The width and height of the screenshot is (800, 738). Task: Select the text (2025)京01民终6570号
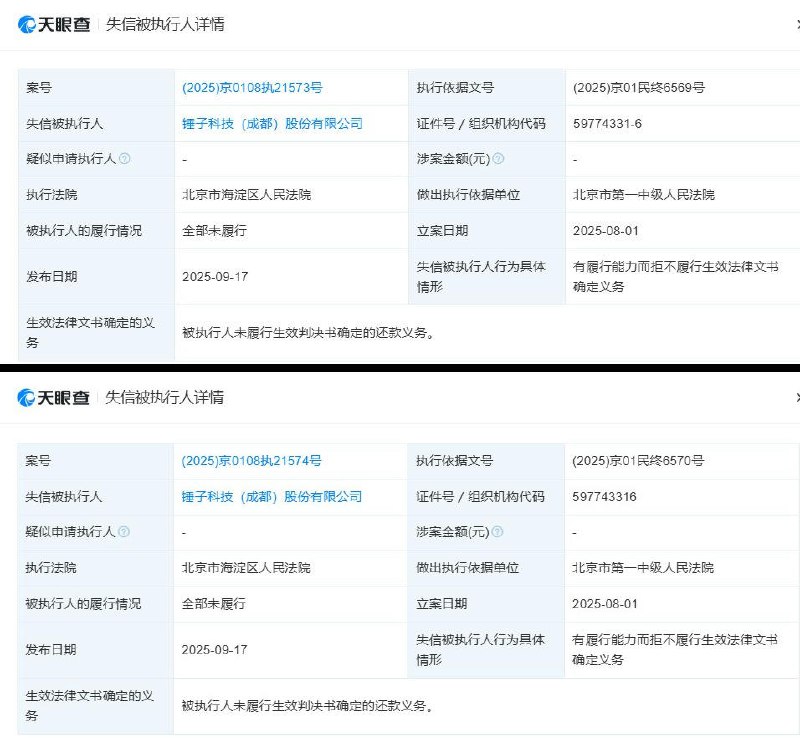638,461
